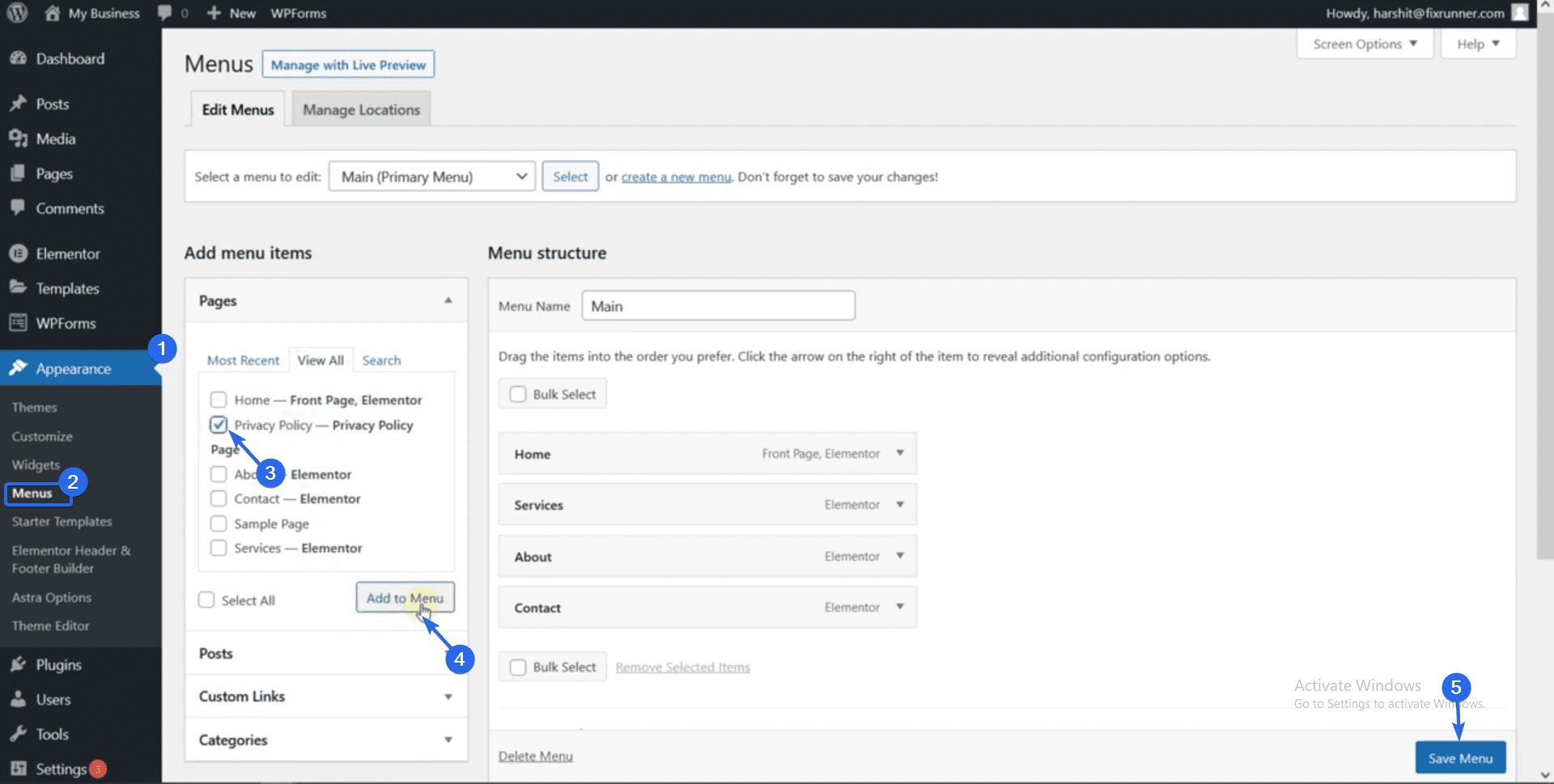Click the Delete Menu link

tap(536, 756)
